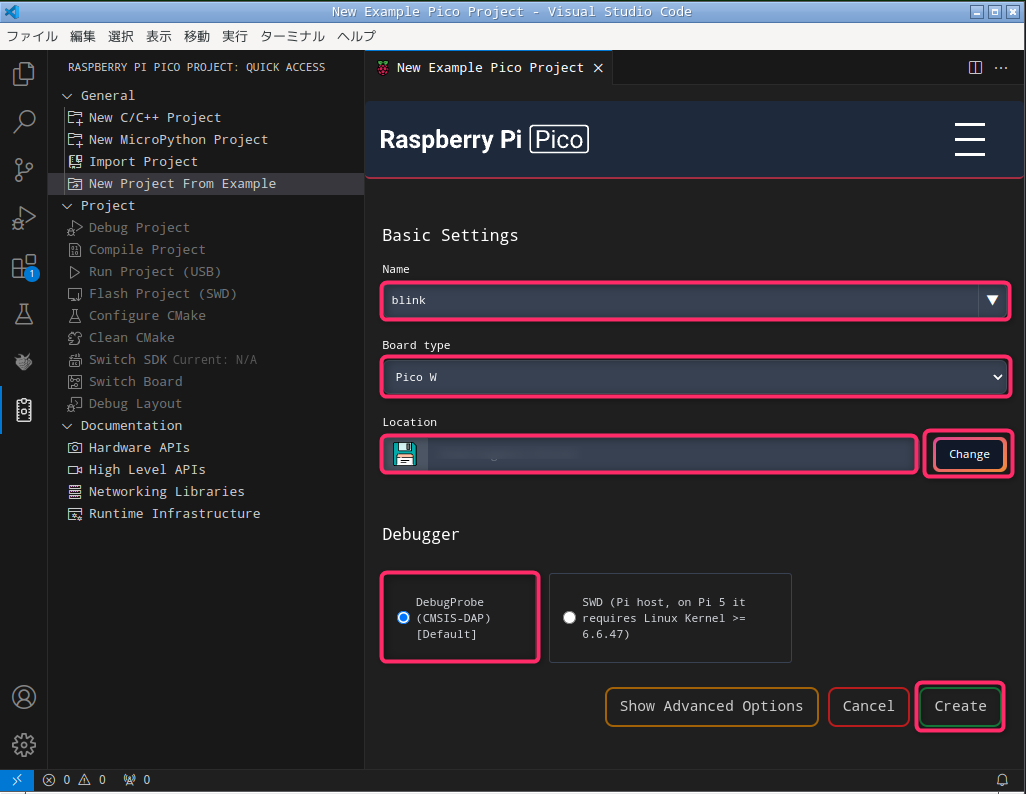Image resolution: width=1026 pixels, height=794 pixels.
Task: Open the ターミナル menu
Action: coord(292,36)
